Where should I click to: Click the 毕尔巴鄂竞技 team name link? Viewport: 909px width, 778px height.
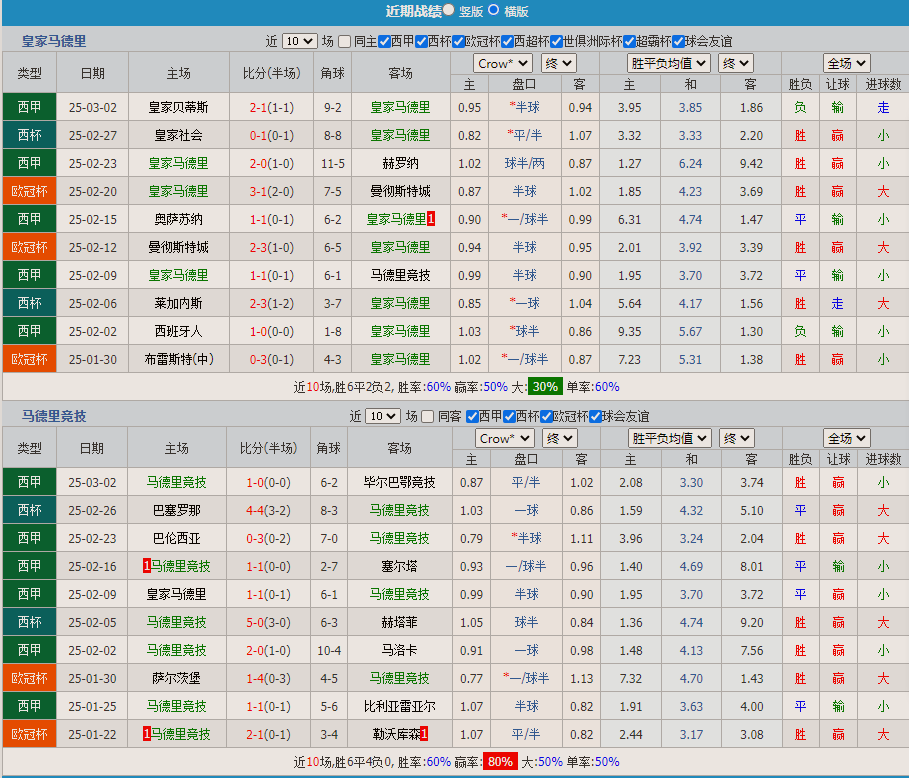point(400,482)
